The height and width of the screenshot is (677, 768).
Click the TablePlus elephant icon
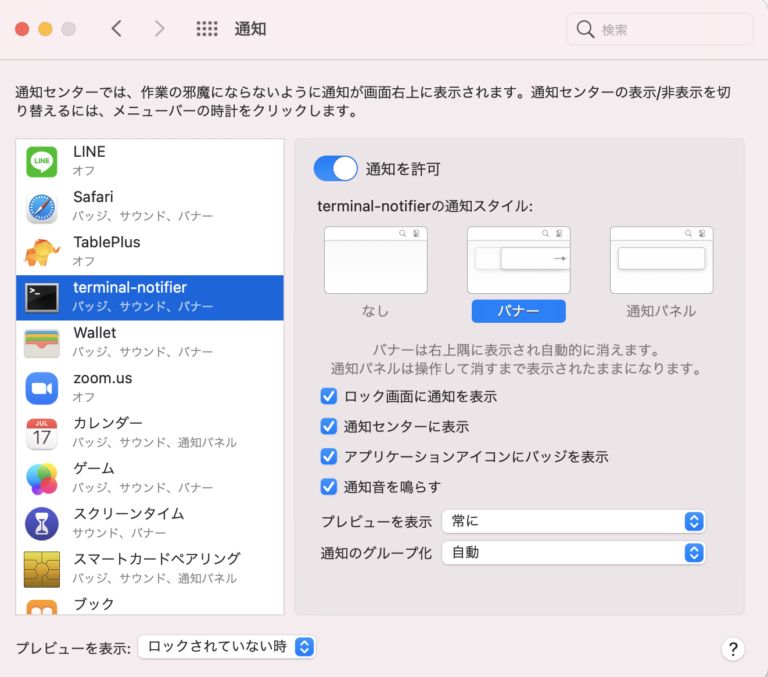pos(42,252)
